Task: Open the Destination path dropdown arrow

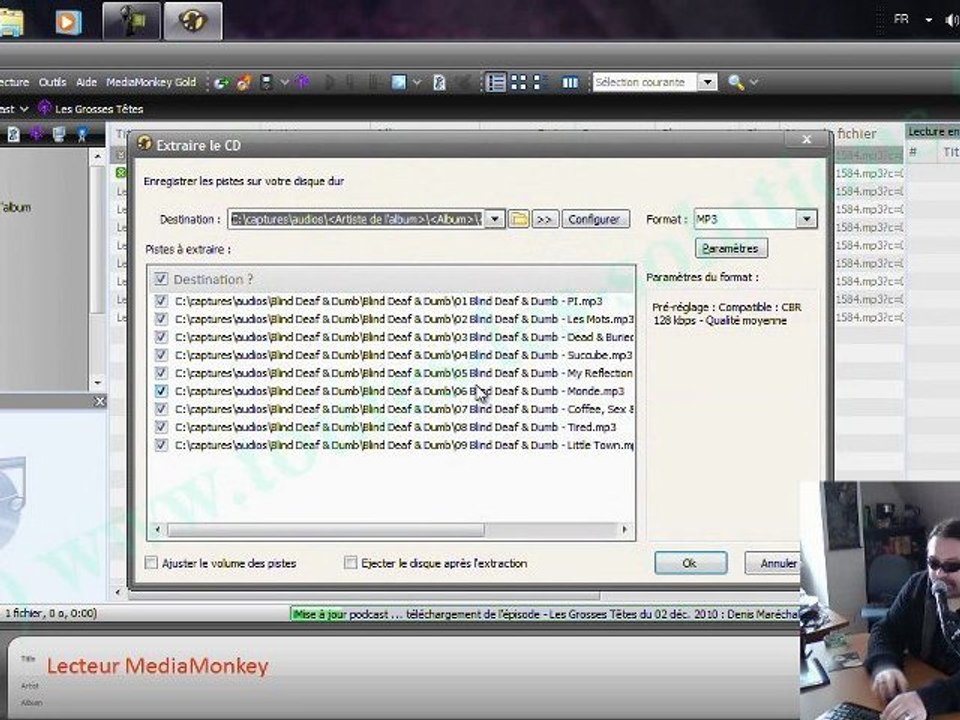Action: [x=495, y=219]
